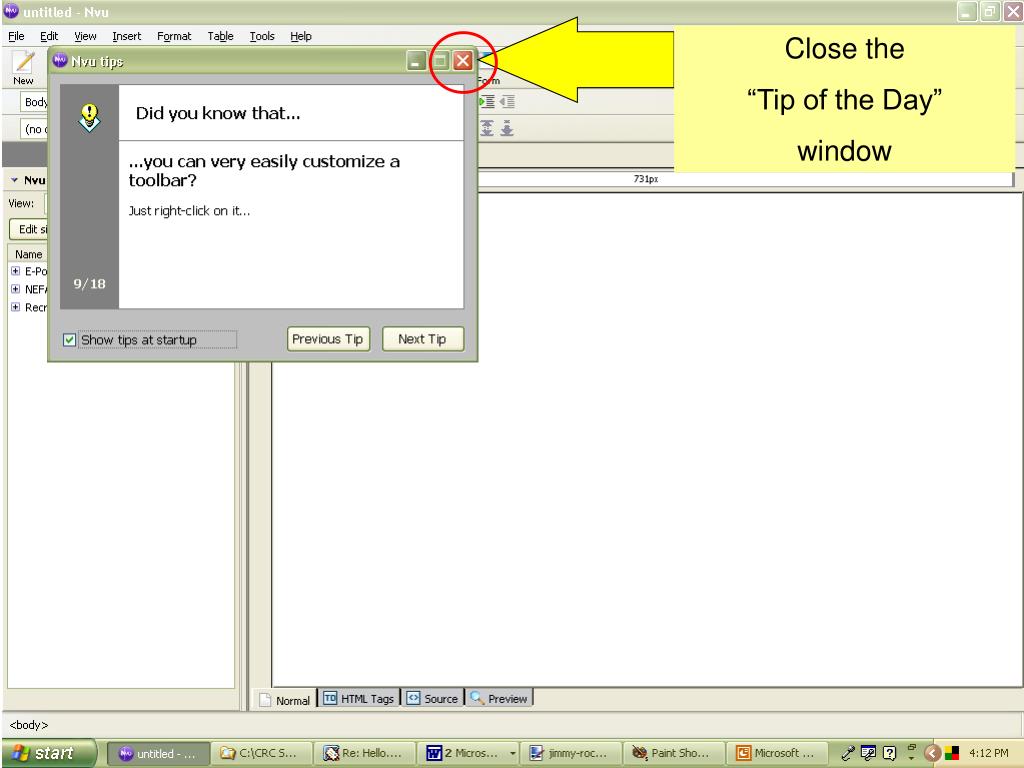Click inside the blank page editing area
The height and width of the screenshot is (768, 1024).
[x=647, y=438]
